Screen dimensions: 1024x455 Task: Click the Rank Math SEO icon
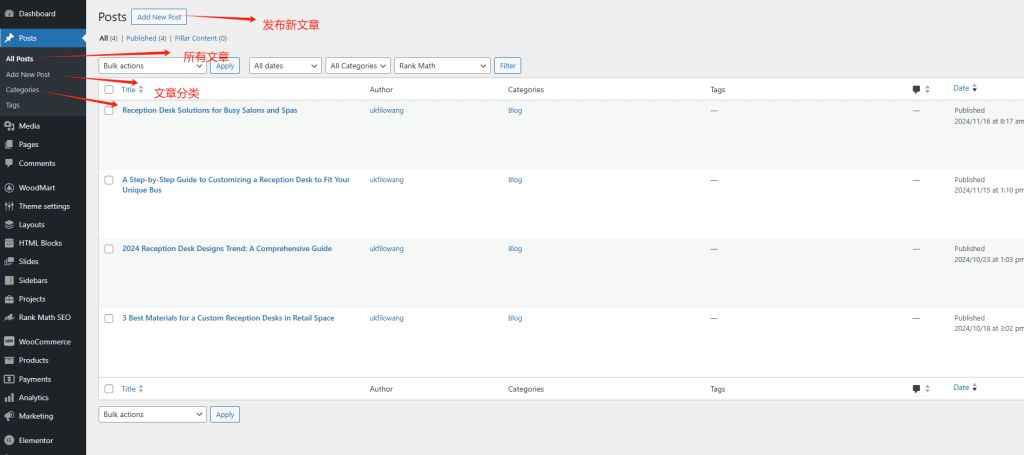(x=9, y=317)
